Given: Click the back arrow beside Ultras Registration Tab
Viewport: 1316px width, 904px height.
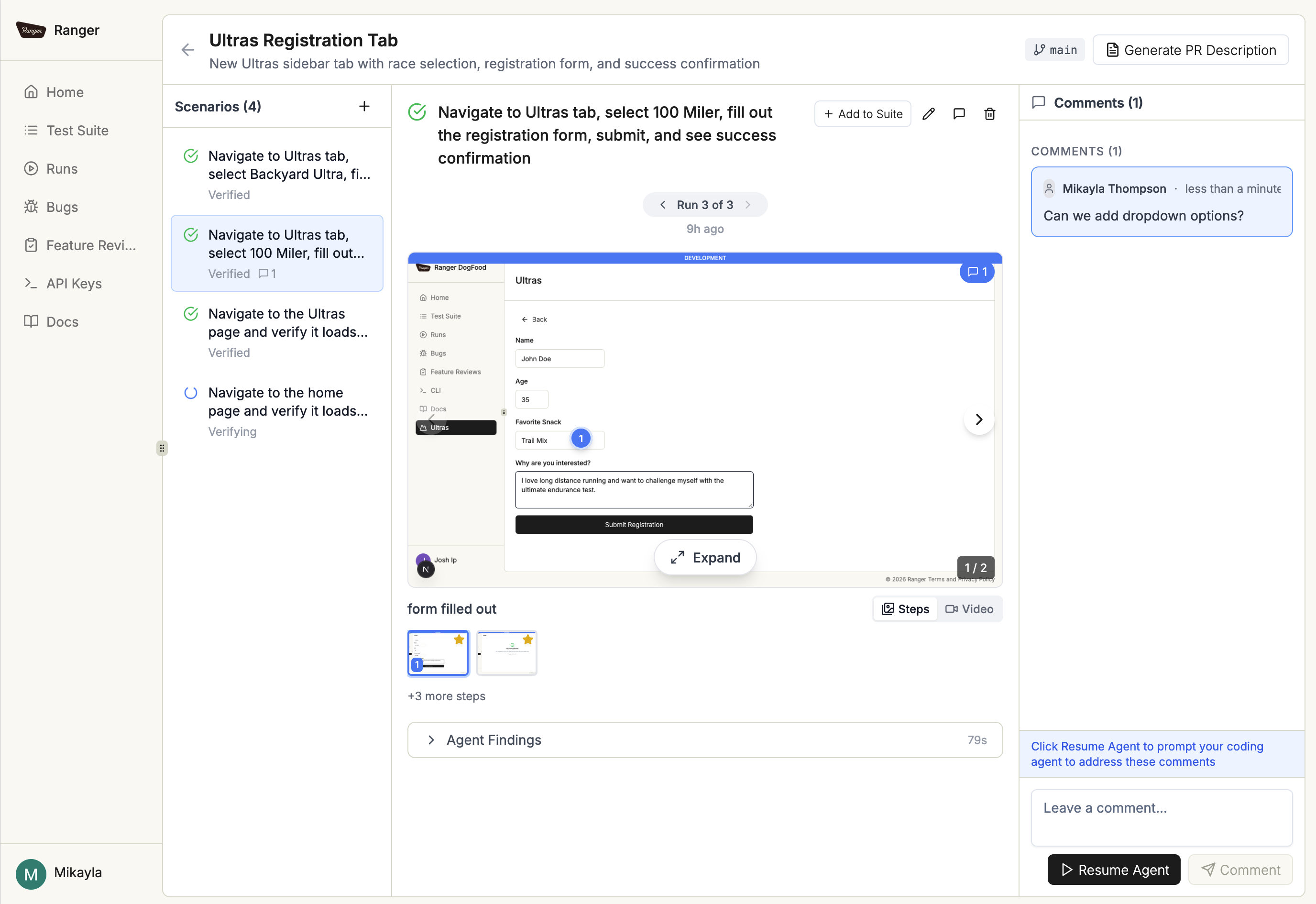Looking at the screenshot, I should [x=188, y=50].
